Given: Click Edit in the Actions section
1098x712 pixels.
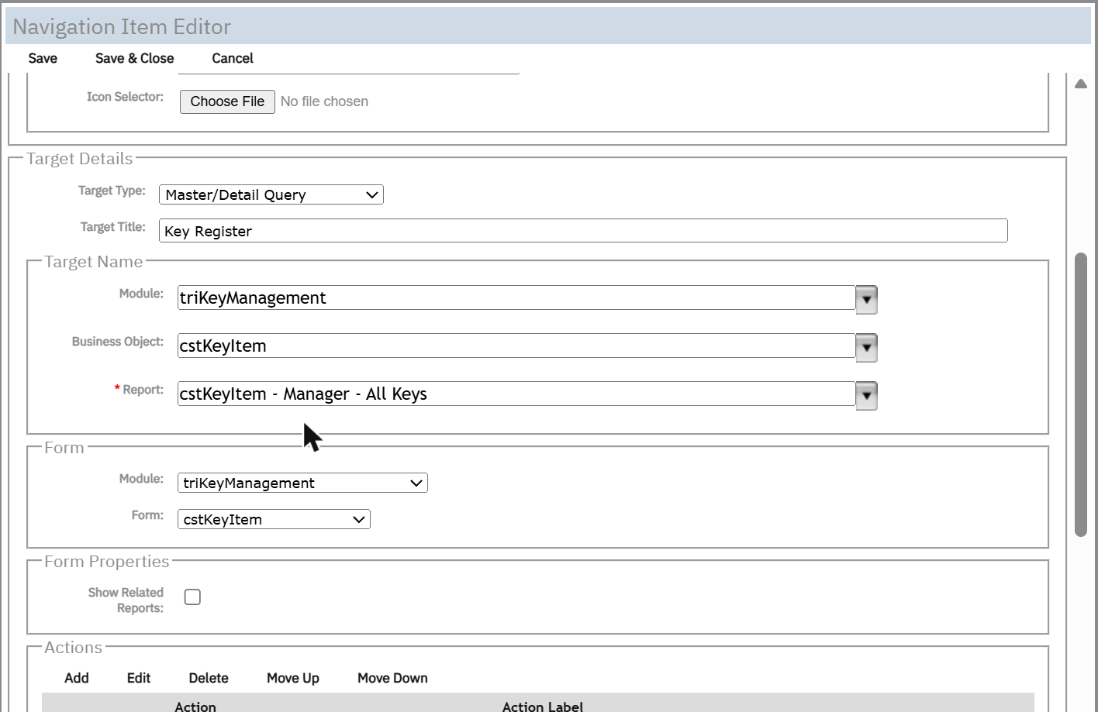Looking at the screenshot, I should 139,678.
